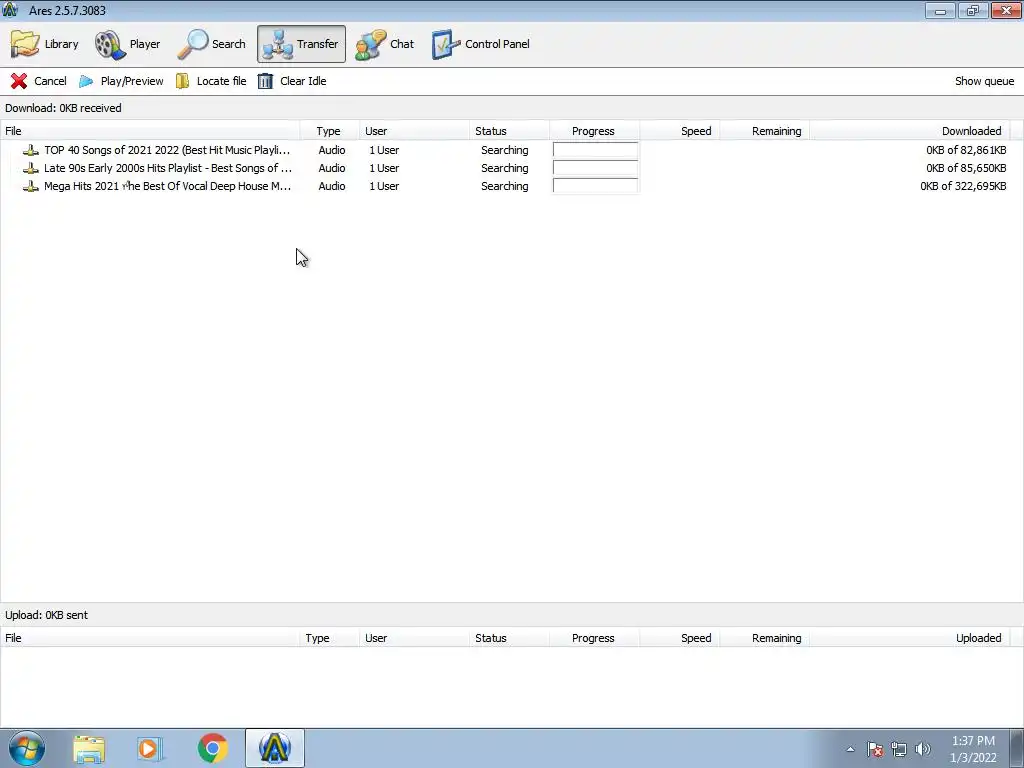This screenshot has height=768, width=1024.
Task: Select Mega Hits 2021 Vocal Deep House row
Action: pos(512,186)
